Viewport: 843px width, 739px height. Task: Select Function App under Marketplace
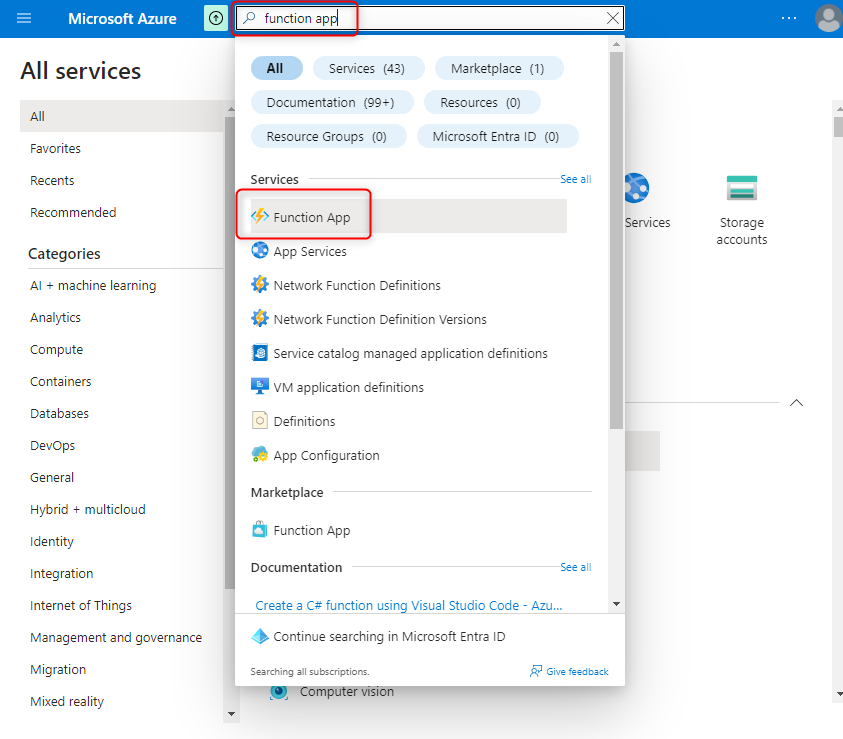click(308, 530)
